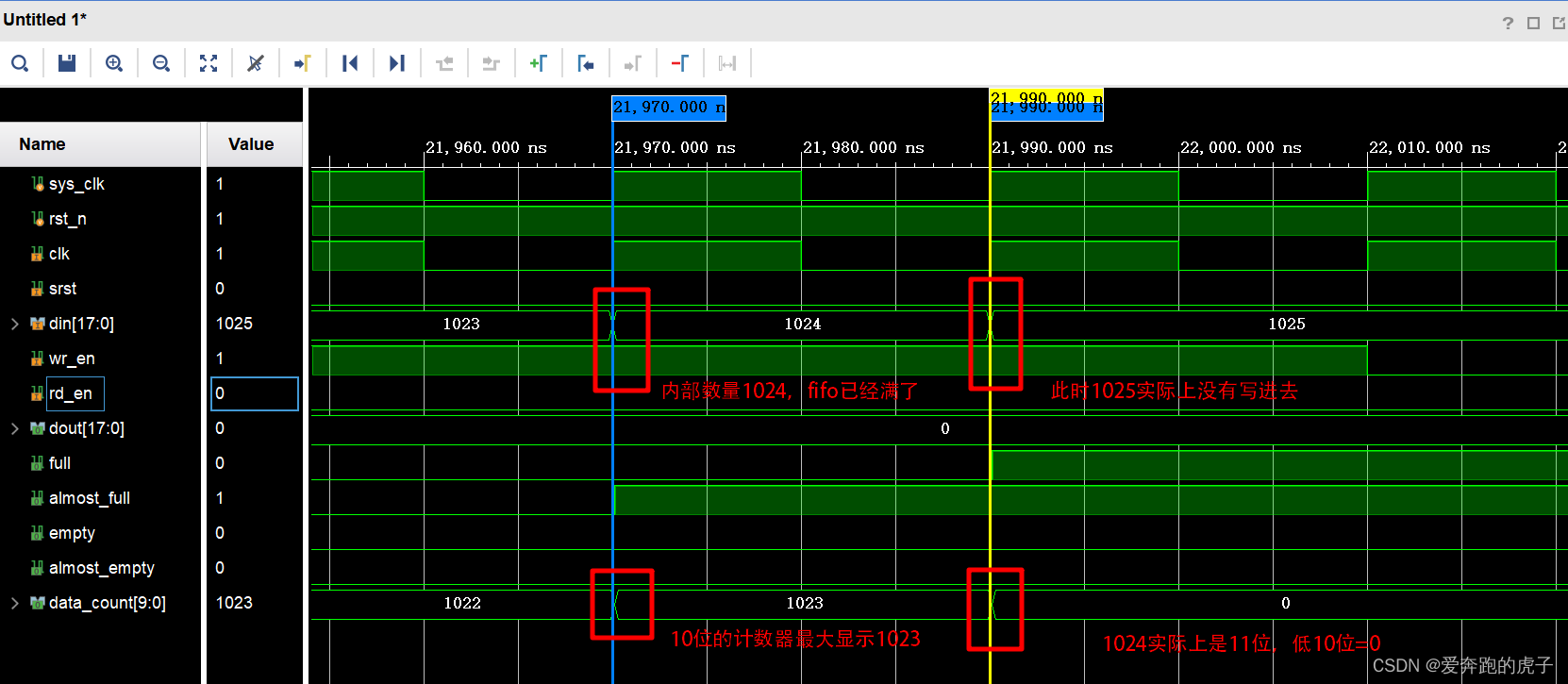Click the Toggle Cursor Lock icon

tap(727, 63)
